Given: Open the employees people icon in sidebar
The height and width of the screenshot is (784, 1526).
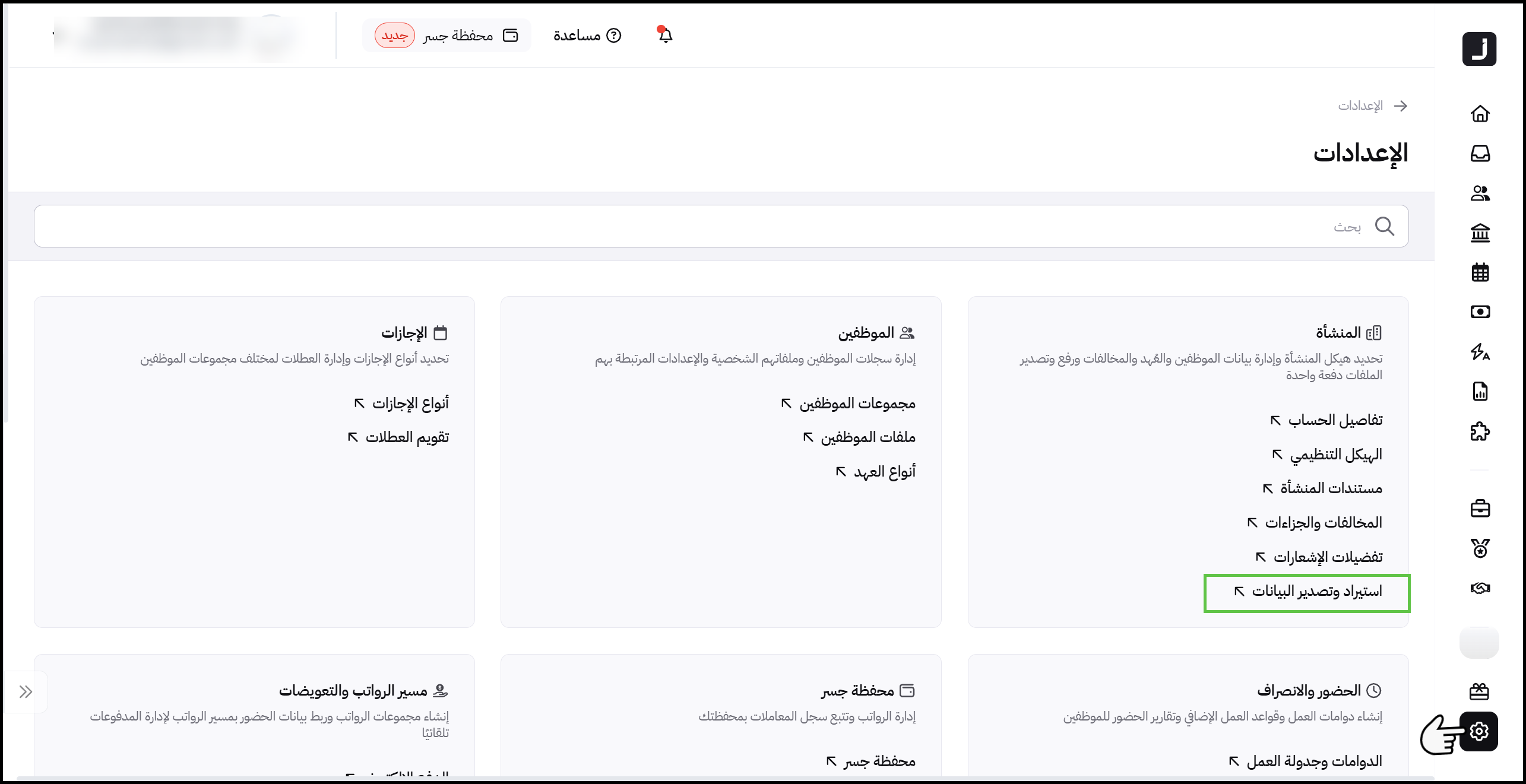Looking at the screenshot, I should click(1480, 193).
